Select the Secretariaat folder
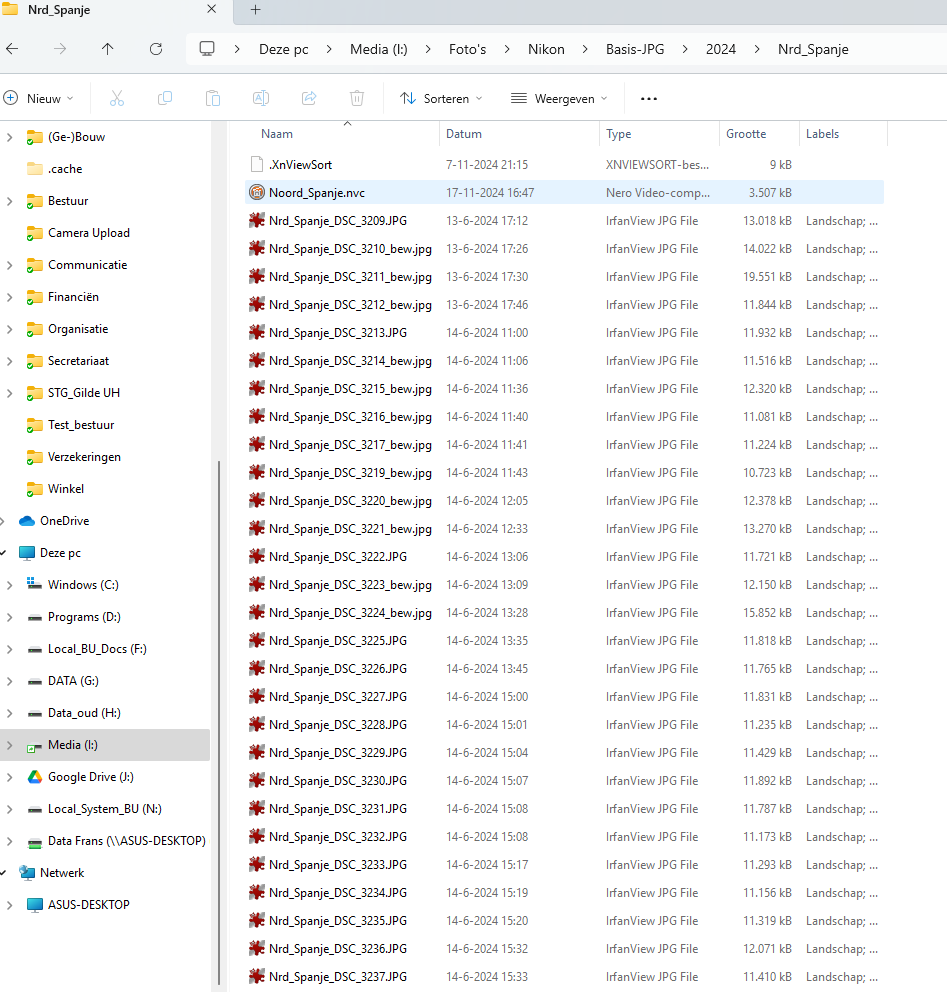Viewport: 947px width, 992px height. coord(78,361)
